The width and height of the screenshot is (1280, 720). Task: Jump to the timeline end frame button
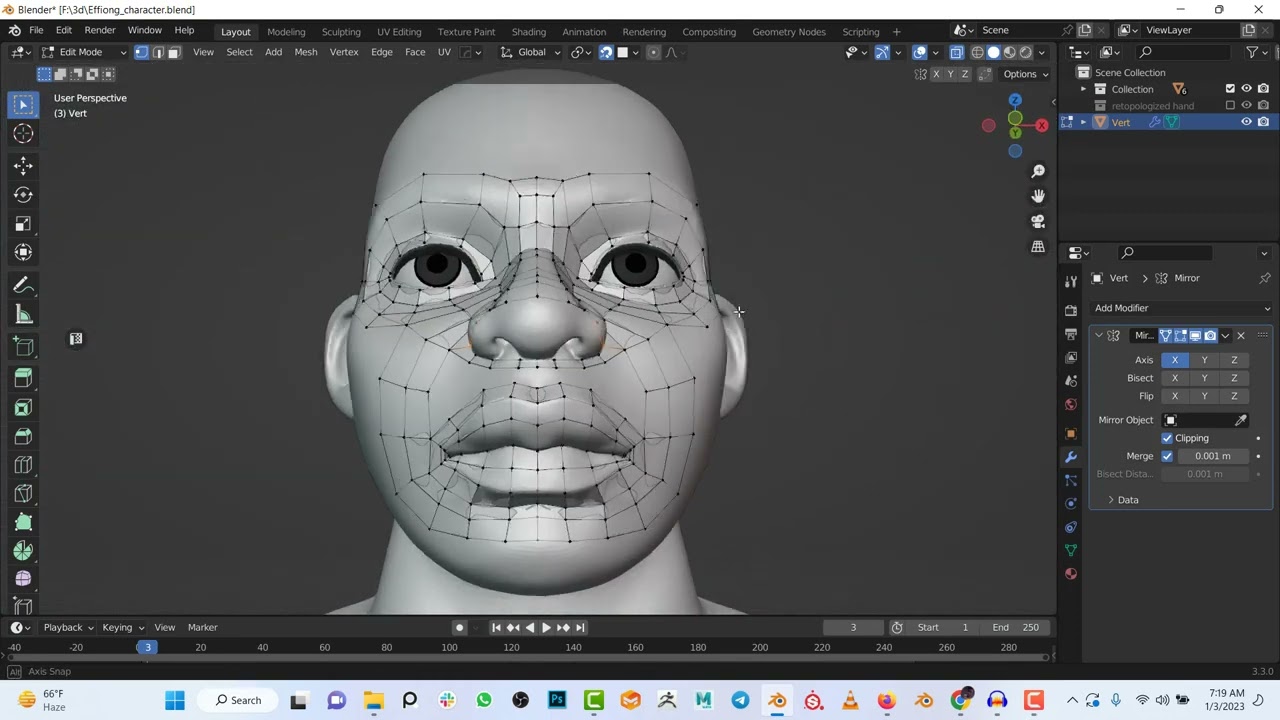click(580, 627)
